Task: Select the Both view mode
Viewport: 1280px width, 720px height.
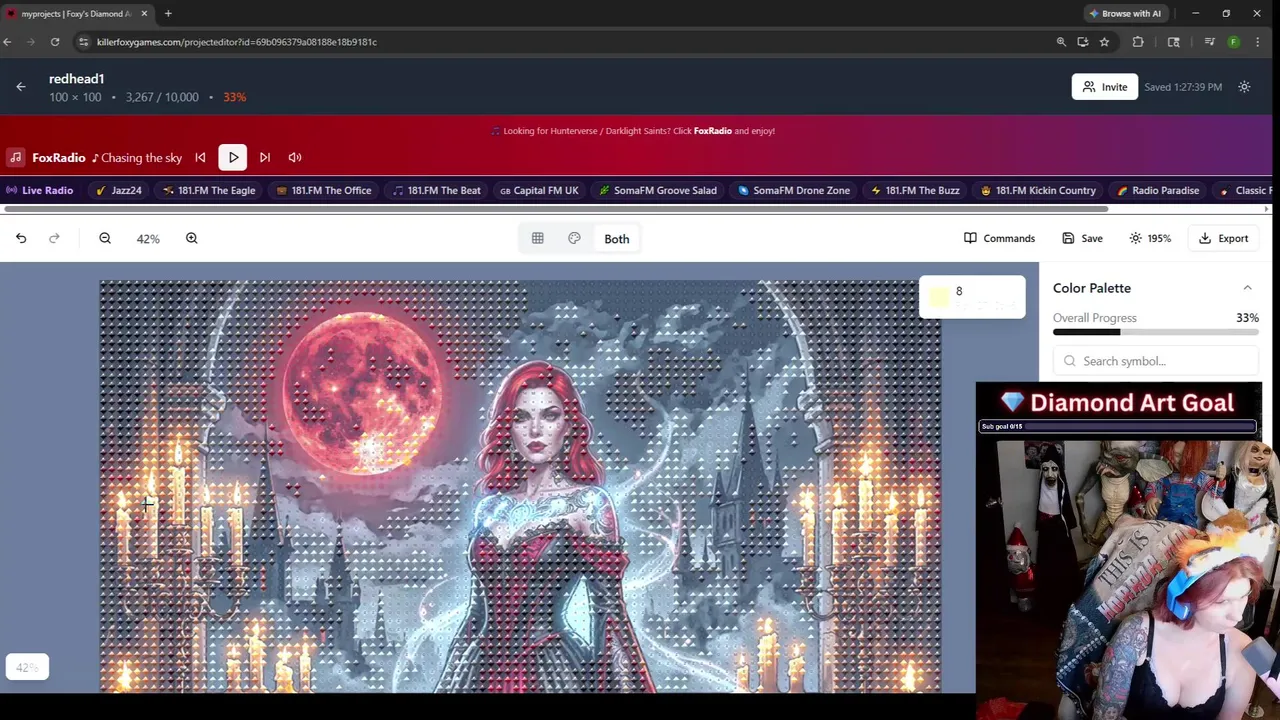Action: point(617,239)
